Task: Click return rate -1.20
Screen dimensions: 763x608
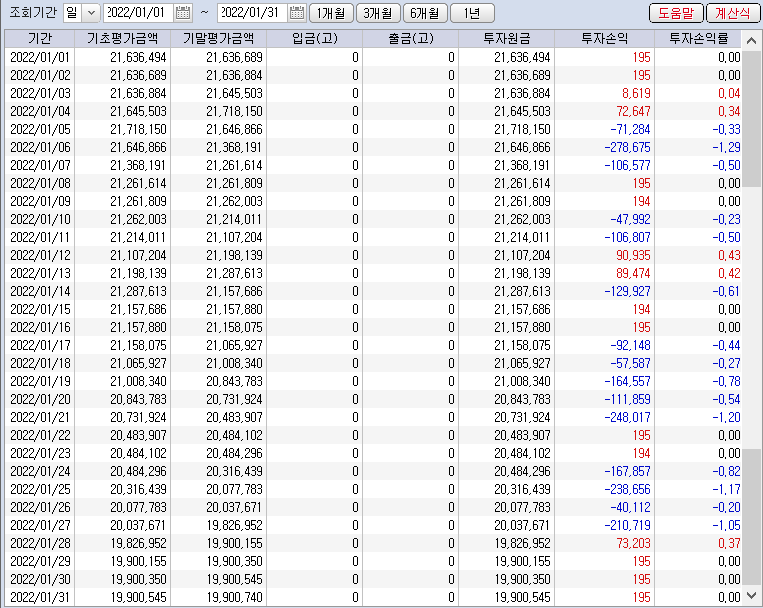Action: [x=726, y=418]
